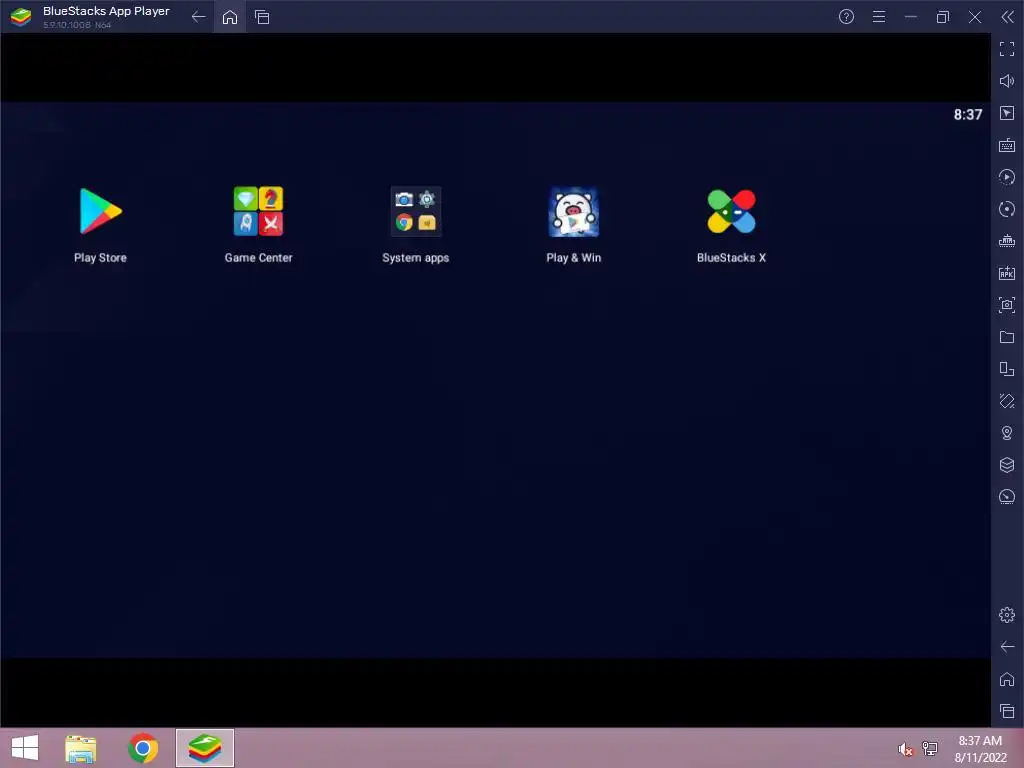Open multi-instance manager layers icon
The height and width of the screenshot is (768, 1024).
click(x=1007, y=465)
